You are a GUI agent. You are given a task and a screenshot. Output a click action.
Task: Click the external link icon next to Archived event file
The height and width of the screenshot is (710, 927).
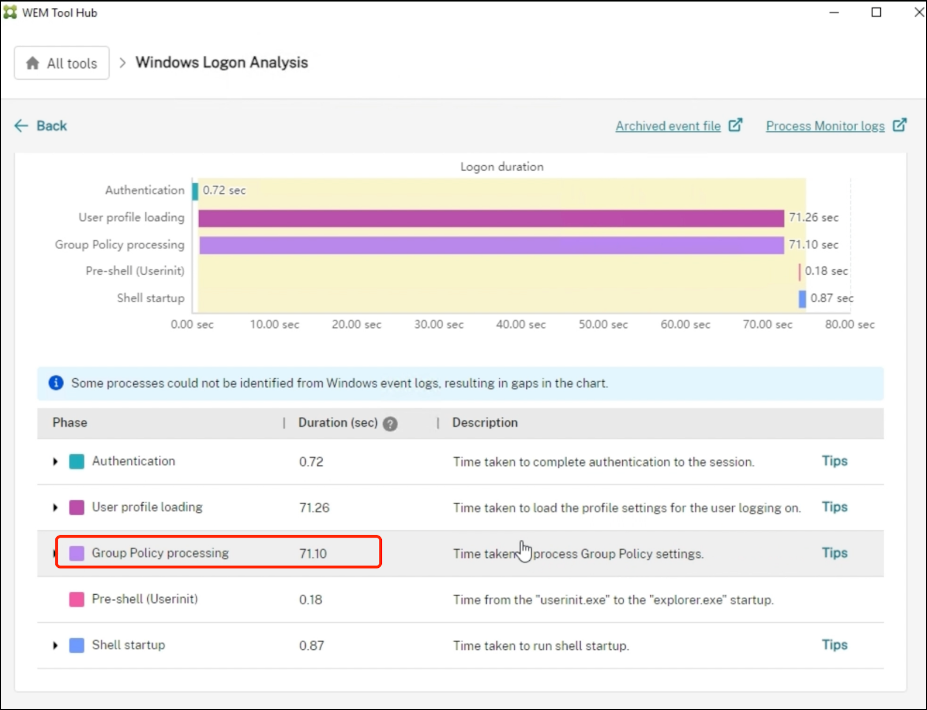click(x=736, y=125)
